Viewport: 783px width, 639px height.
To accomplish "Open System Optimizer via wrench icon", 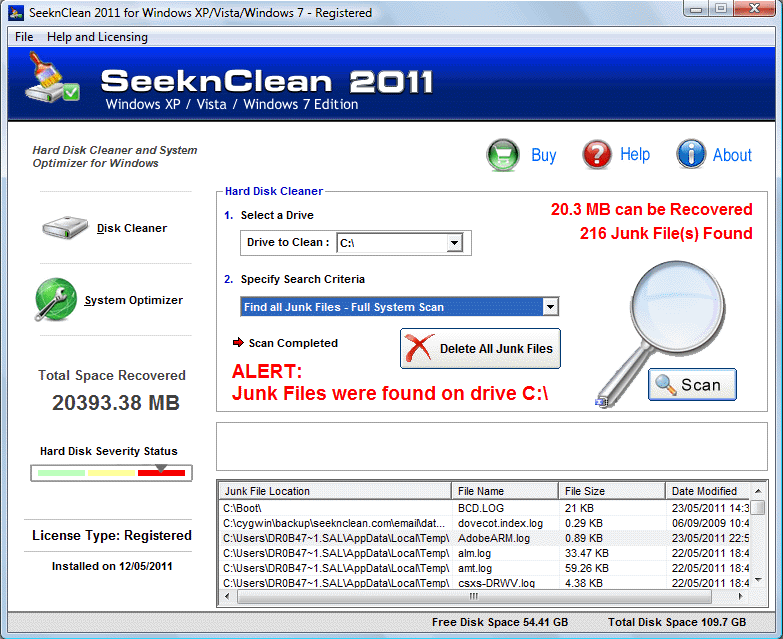I will pos(56,299).
